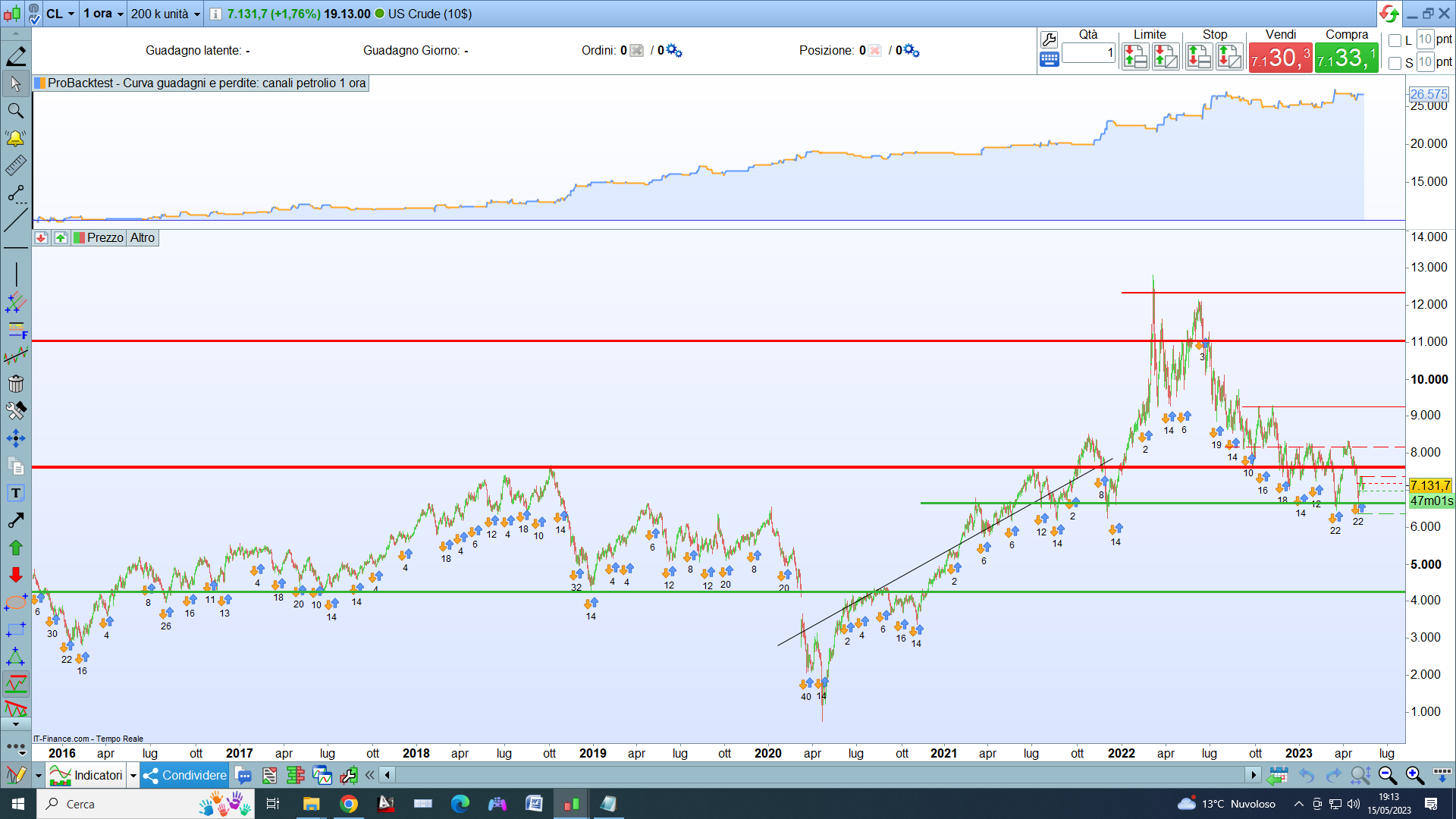Click the scrollbar right arrow
Image resolution: width=1456 pixels, height=819 pixels.
tap(1253, 775)
